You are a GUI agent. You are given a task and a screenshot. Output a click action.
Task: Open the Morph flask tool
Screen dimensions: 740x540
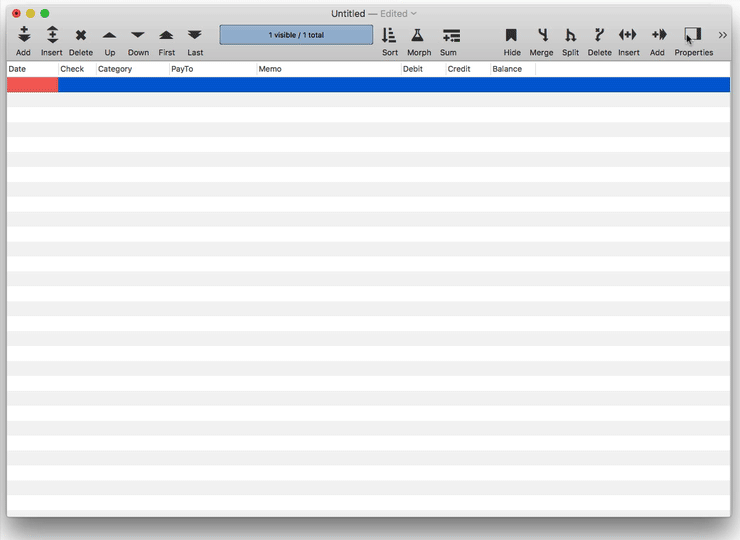(x=418, y=35)
